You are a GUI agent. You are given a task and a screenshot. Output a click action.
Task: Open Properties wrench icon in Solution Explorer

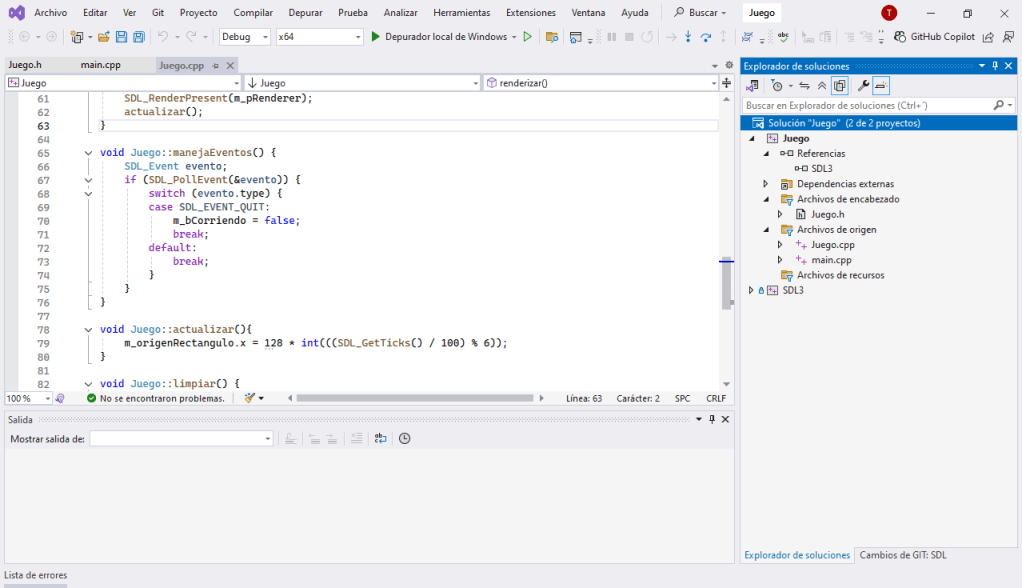[x=863, y=86]
